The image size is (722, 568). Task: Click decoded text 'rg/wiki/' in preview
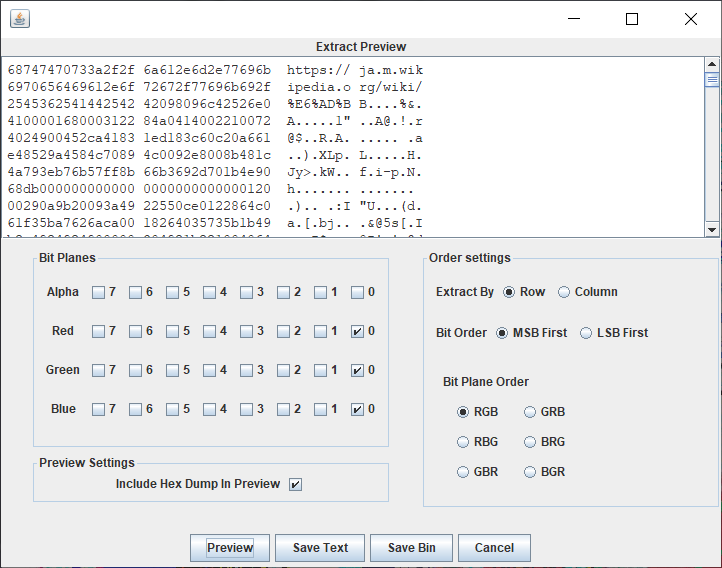[390, 87]
